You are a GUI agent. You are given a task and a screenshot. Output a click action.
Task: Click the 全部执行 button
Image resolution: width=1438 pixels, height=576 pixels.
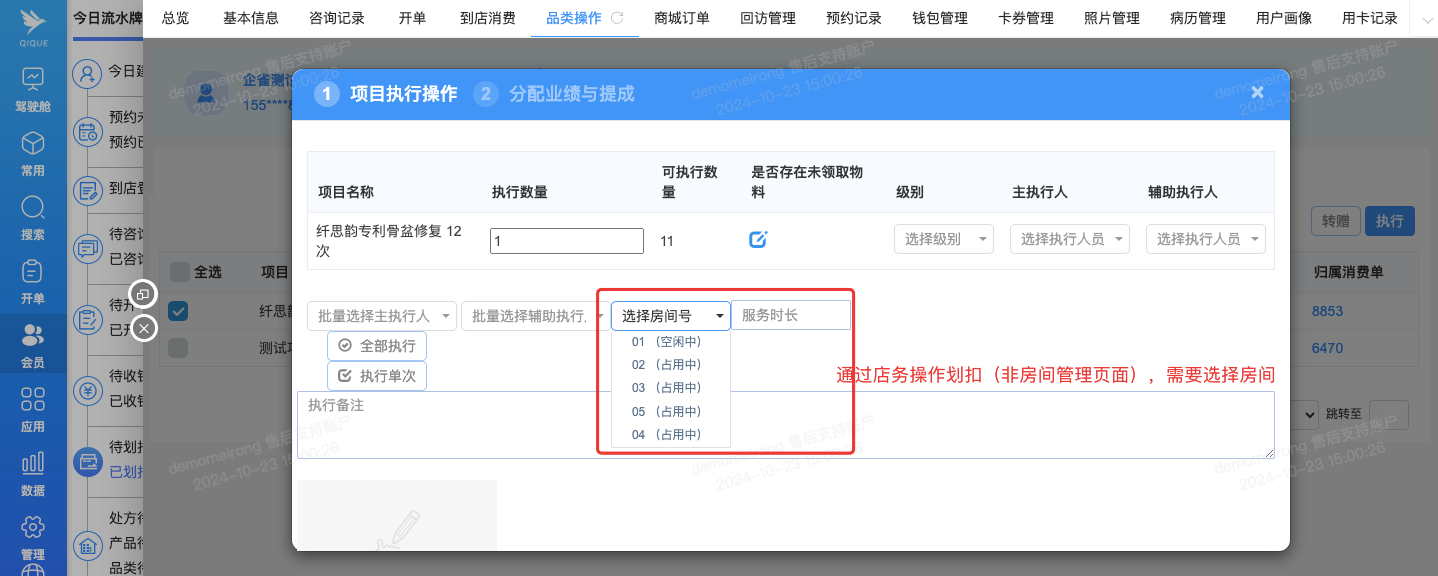(377, 345)
